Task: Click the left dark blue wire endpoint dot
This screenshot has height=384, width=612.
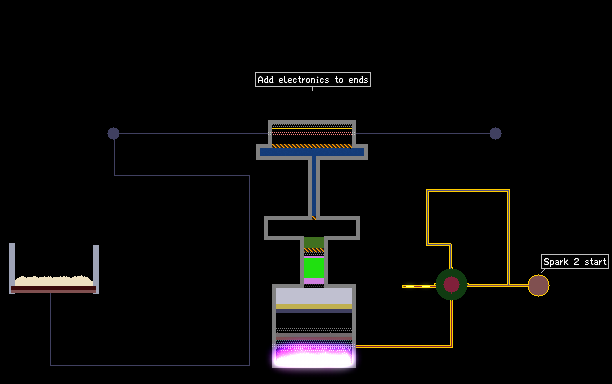Action: [113, 133]
